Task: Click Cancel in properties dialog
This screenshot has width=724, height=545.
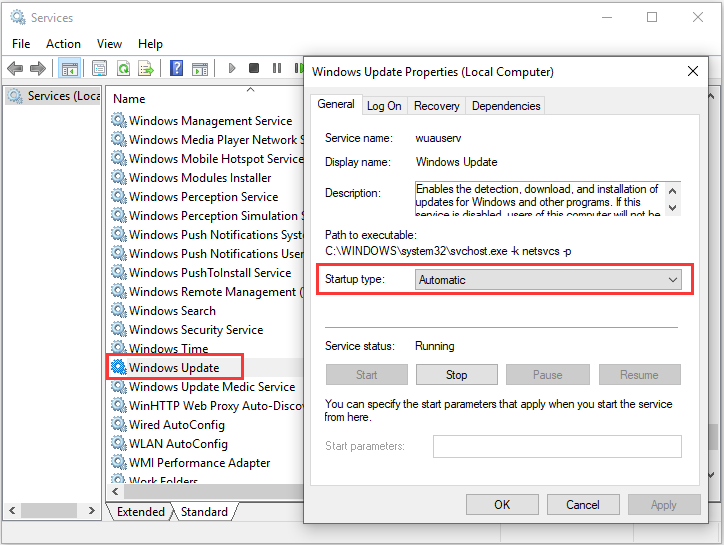Action: 583,504
